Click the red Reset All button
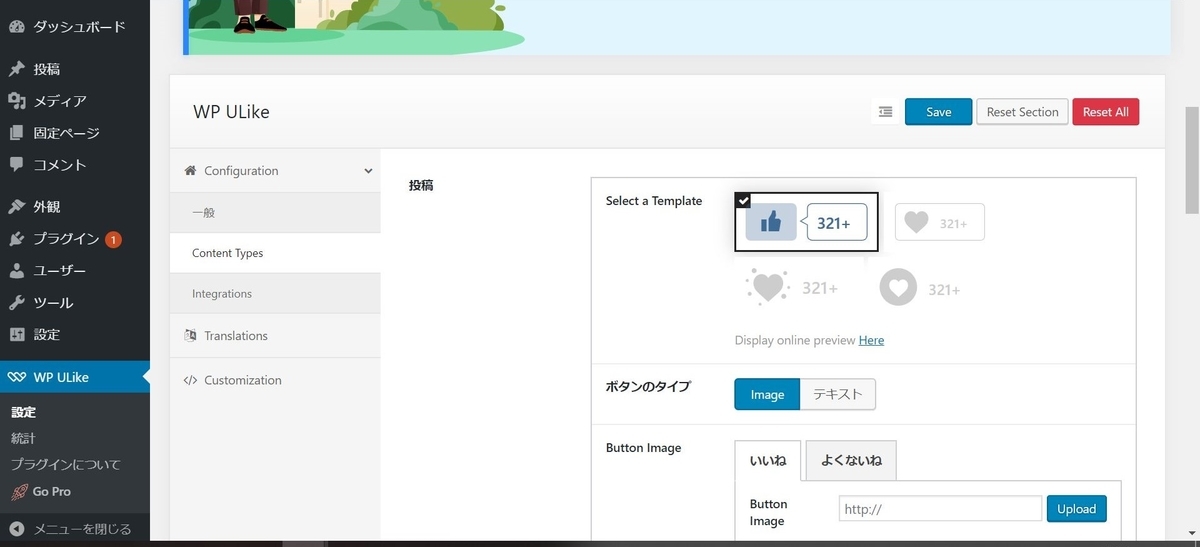This screenshot has width=1200, height=547. [x=1106, y=112]
